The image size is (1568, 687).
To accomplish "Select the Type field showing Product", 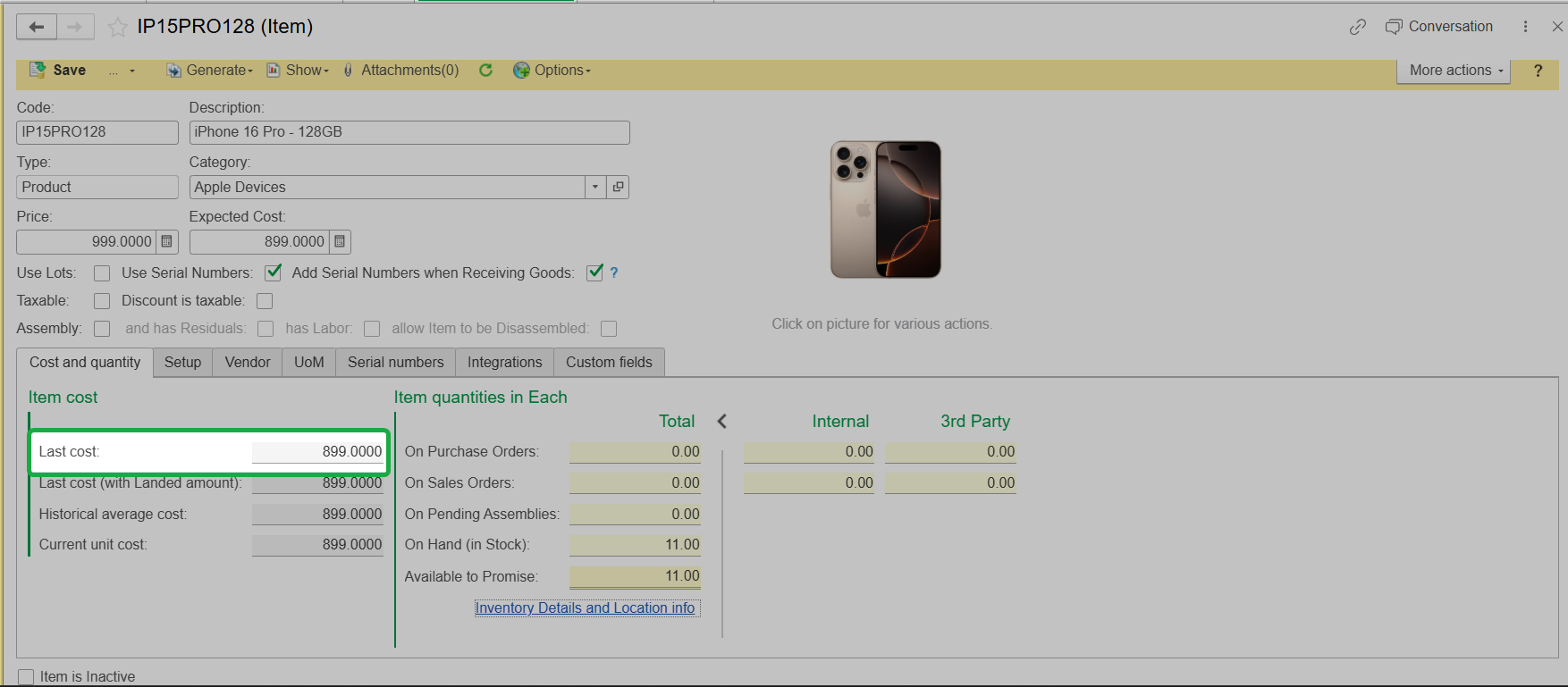I will [x=97, y=188].
